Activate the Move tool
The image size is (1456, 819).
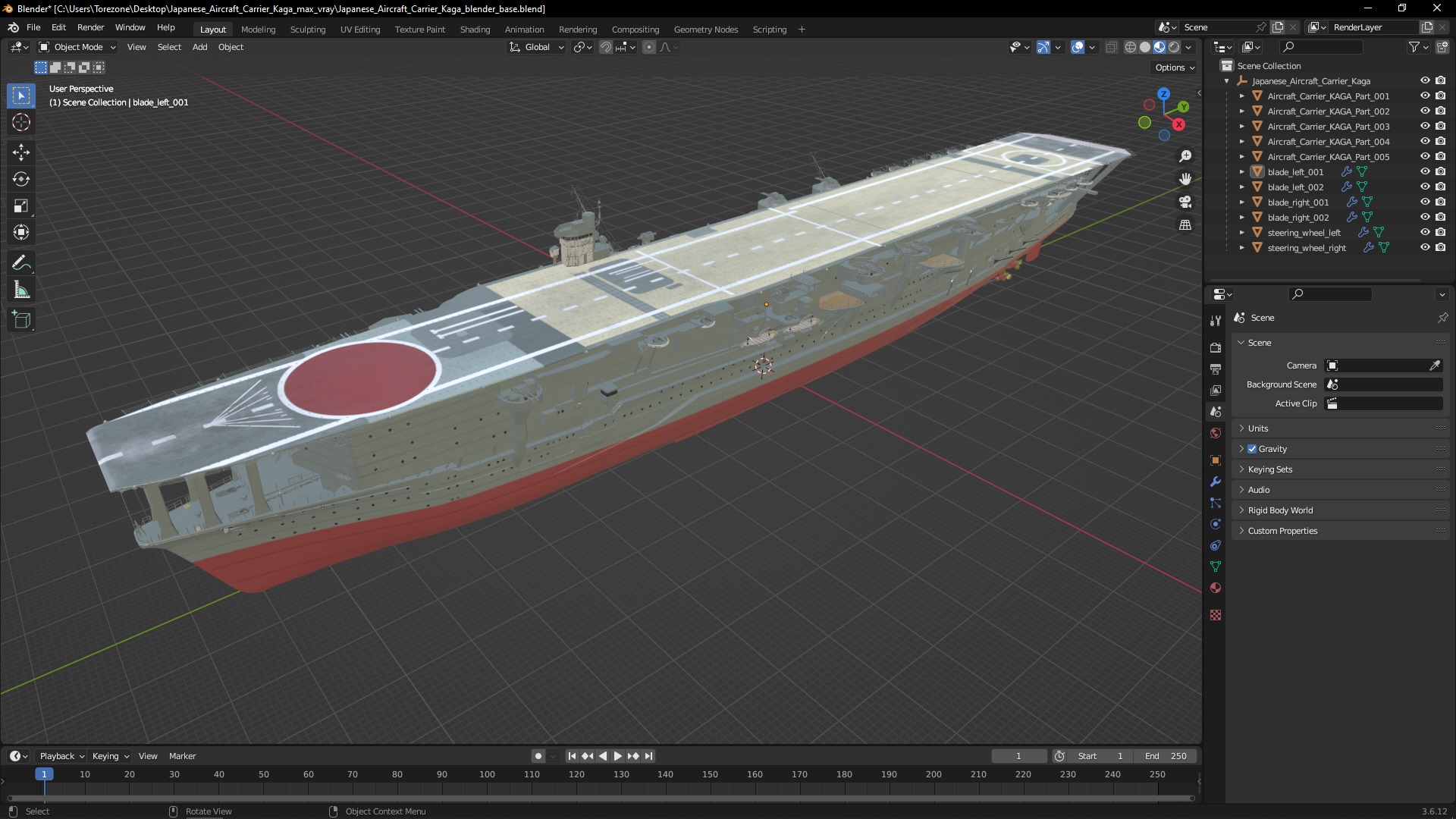point(21,152)
